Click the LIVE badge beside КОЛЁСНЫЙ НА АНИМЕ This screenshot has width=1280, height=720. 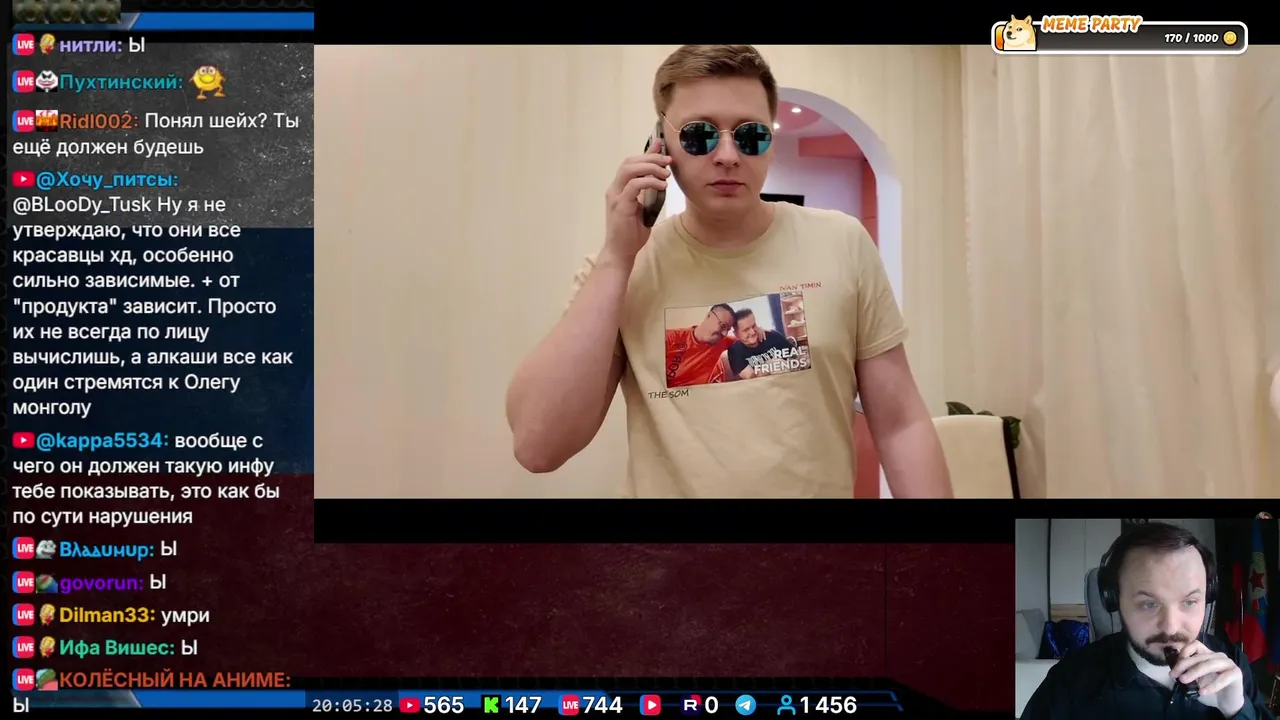[24, 680]
